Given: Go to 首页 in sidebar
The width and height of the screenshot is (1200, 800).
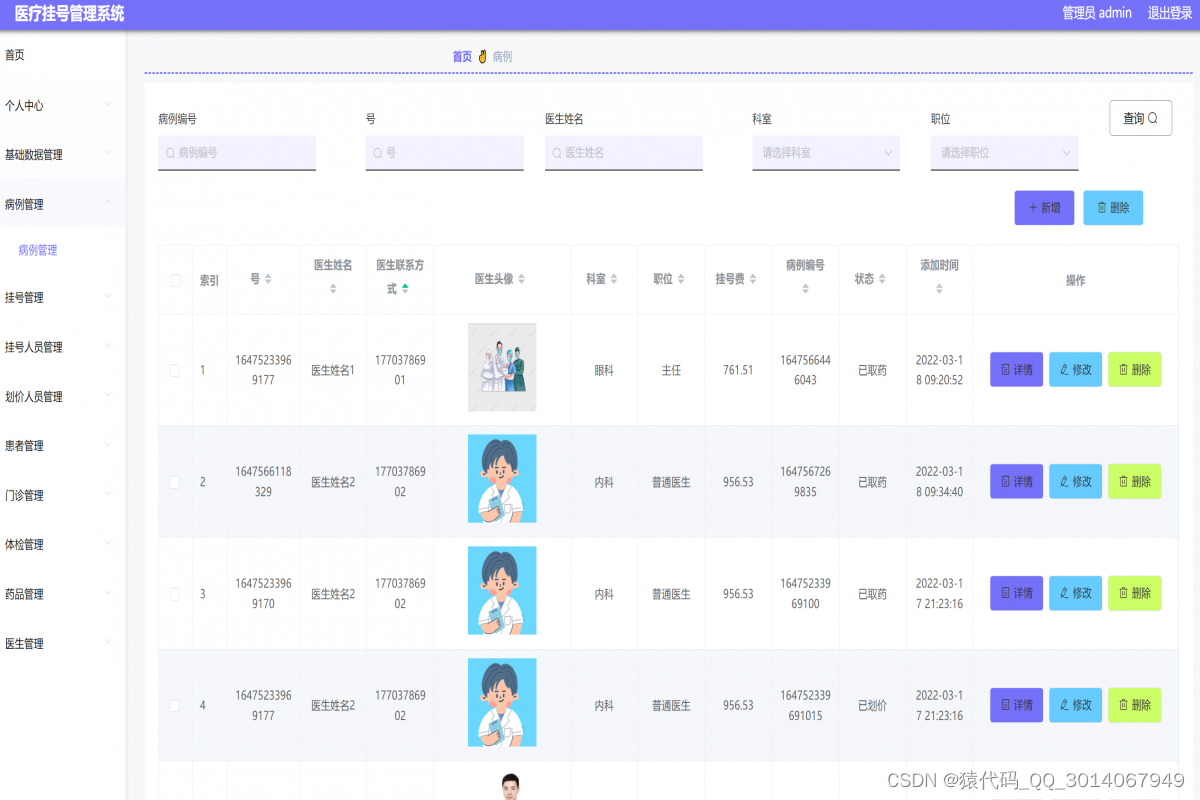Looking at the screenshot, I should tap(63, 55).
